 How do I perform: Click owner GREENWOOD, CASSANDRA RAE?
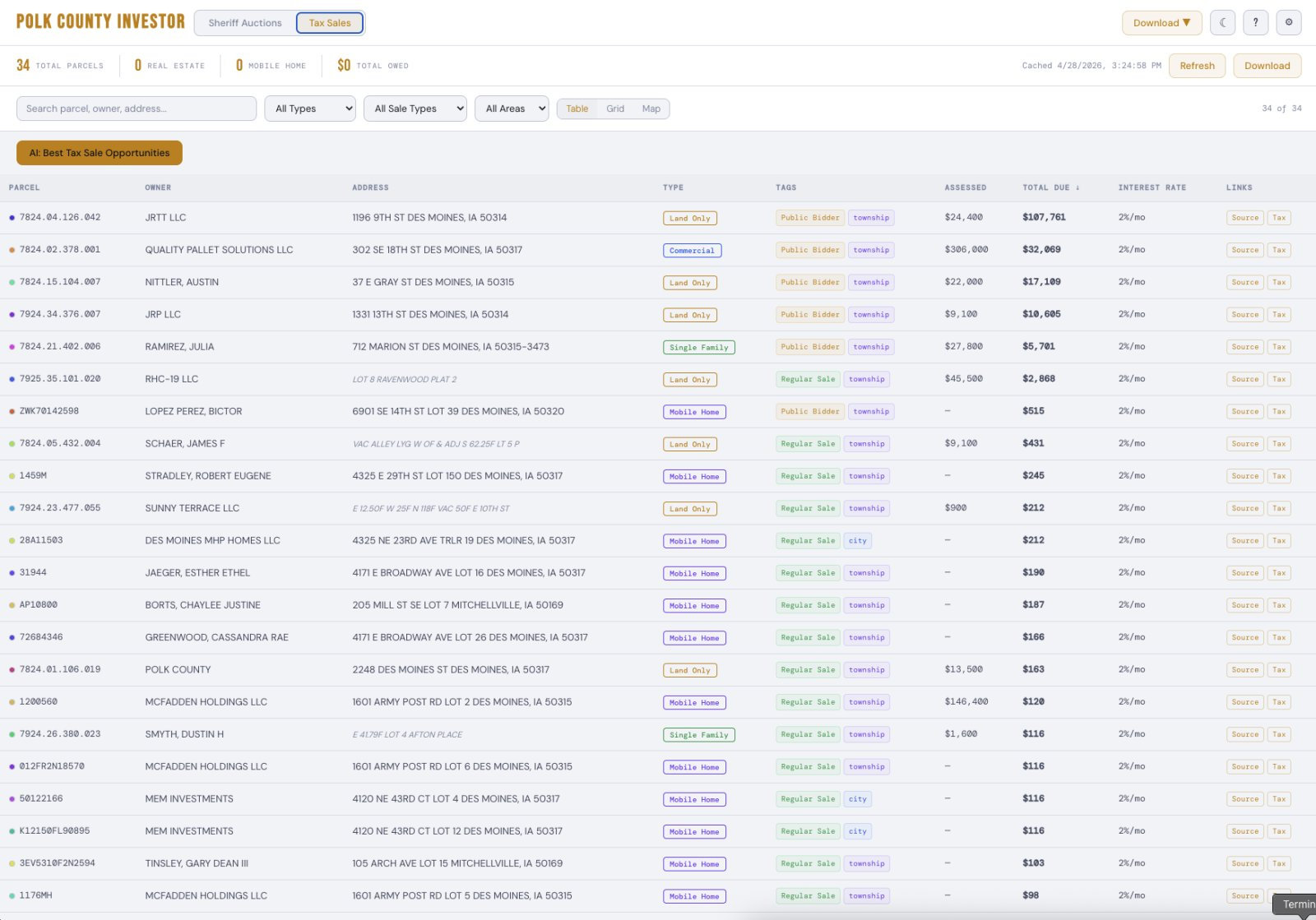tap(217, 637)
